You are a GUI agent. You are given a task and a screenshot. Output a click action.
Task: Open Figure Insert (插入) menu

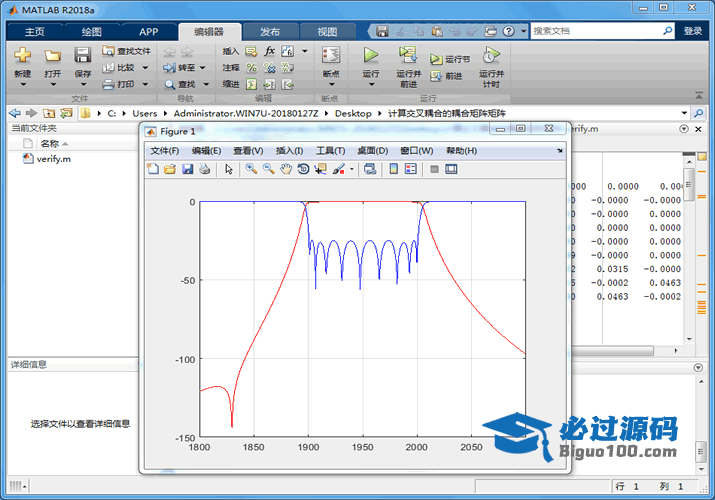[289, 151]
